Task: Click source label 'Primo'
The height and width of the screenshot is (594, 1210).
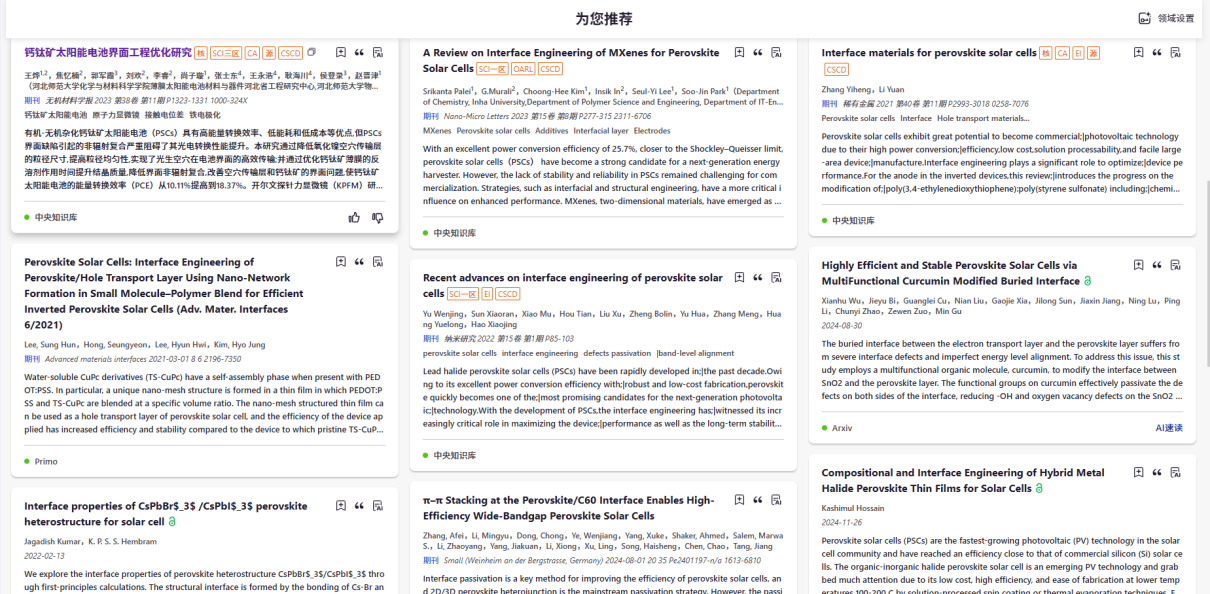Action: click(46, 462)
